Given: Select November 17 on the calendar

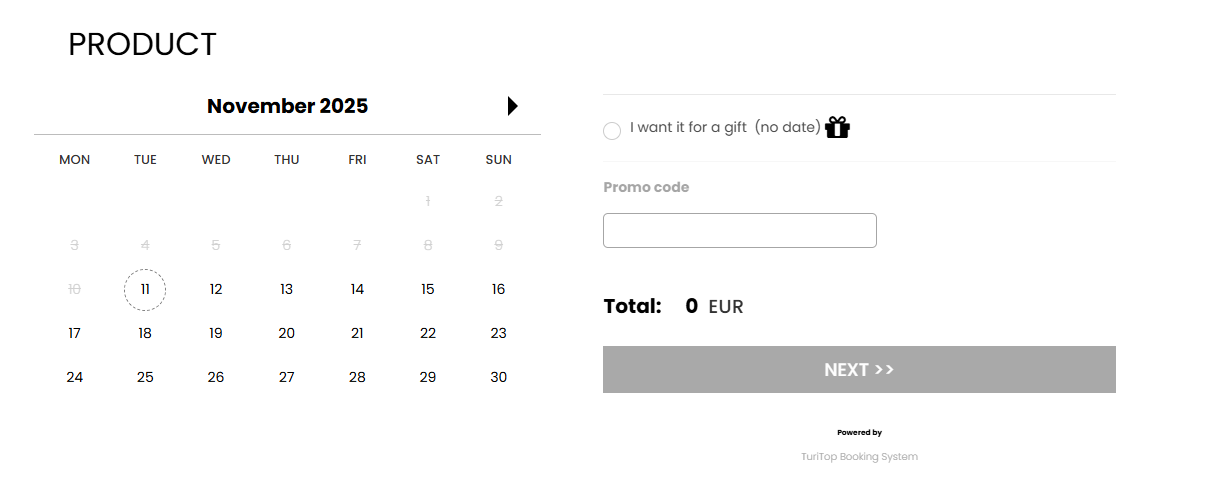Looking at the screenshot, I should [x=75, y=334].
